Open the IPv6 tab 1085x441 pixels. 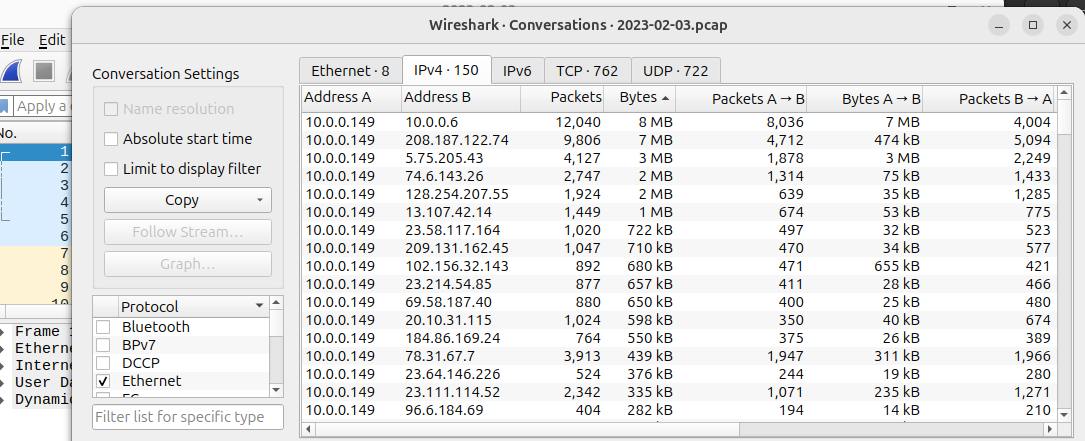coord(518,71)
